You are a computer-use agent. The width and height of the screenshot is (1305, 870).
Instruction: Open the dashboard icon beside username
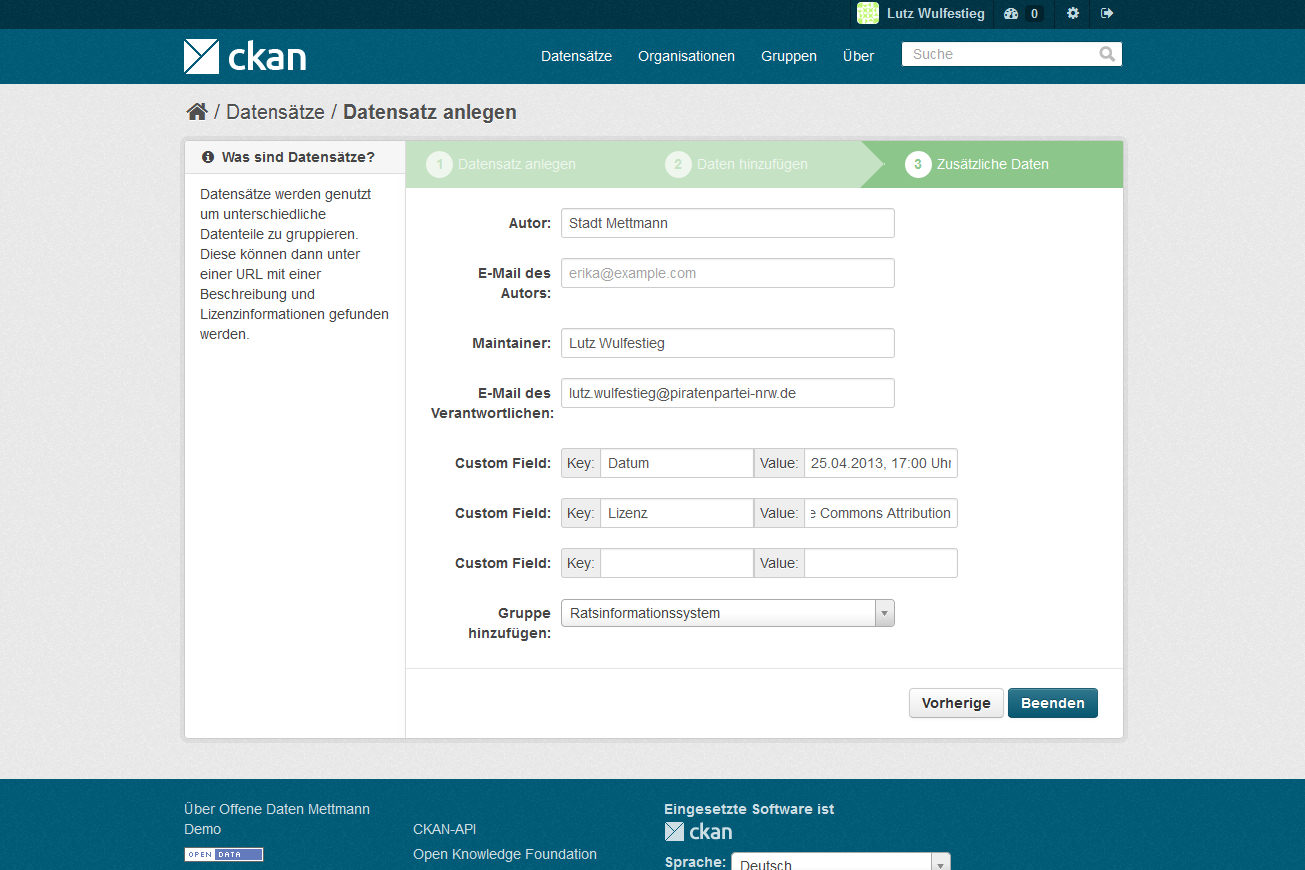pos(1010,14)
